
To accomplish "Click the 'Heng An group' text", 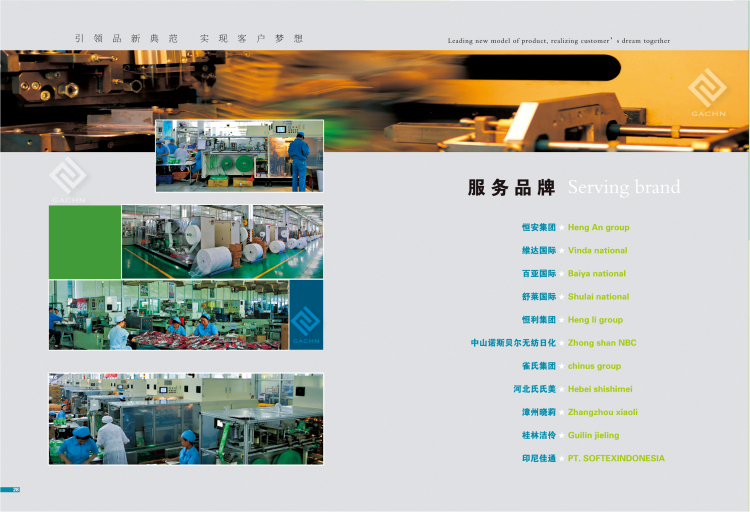I will [598, 227].
